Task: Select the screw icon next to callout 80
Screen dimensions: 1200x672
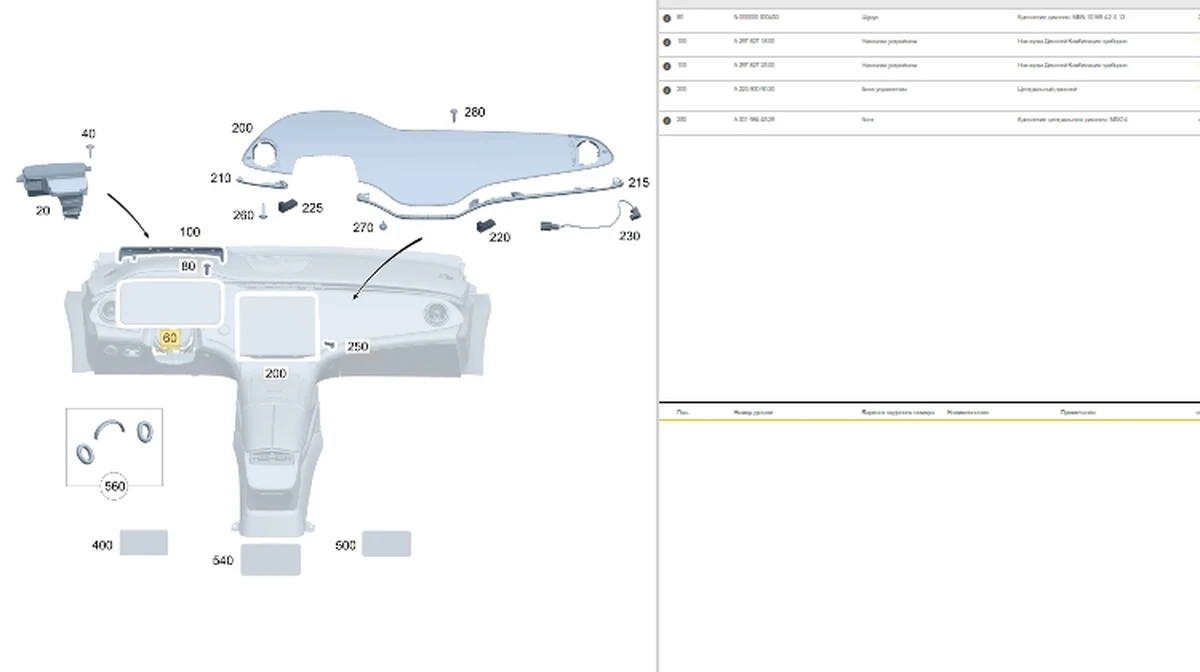Action: click(207, 268)
